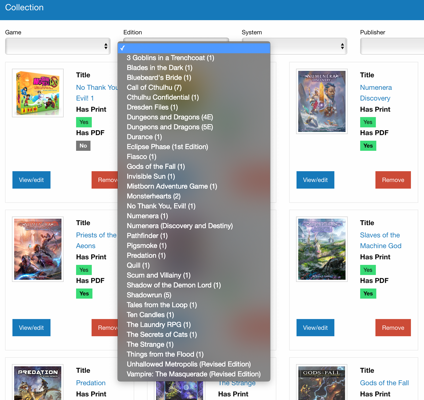Select Things from the Flood (1)

[194, 354]
